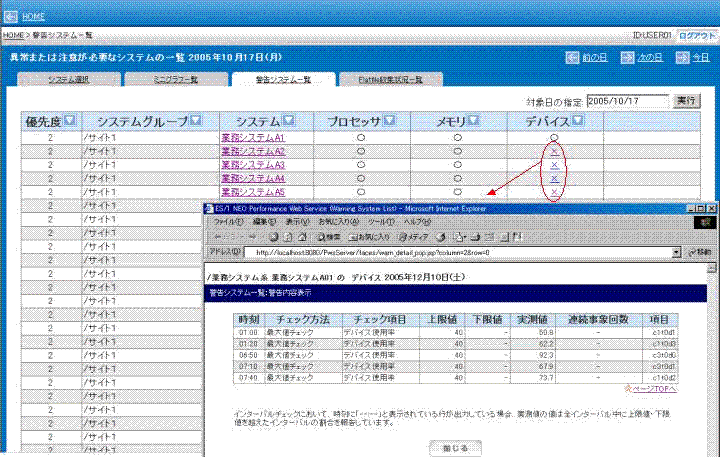Click the processor ○ status of 業務システムA1

click(361, 138)
